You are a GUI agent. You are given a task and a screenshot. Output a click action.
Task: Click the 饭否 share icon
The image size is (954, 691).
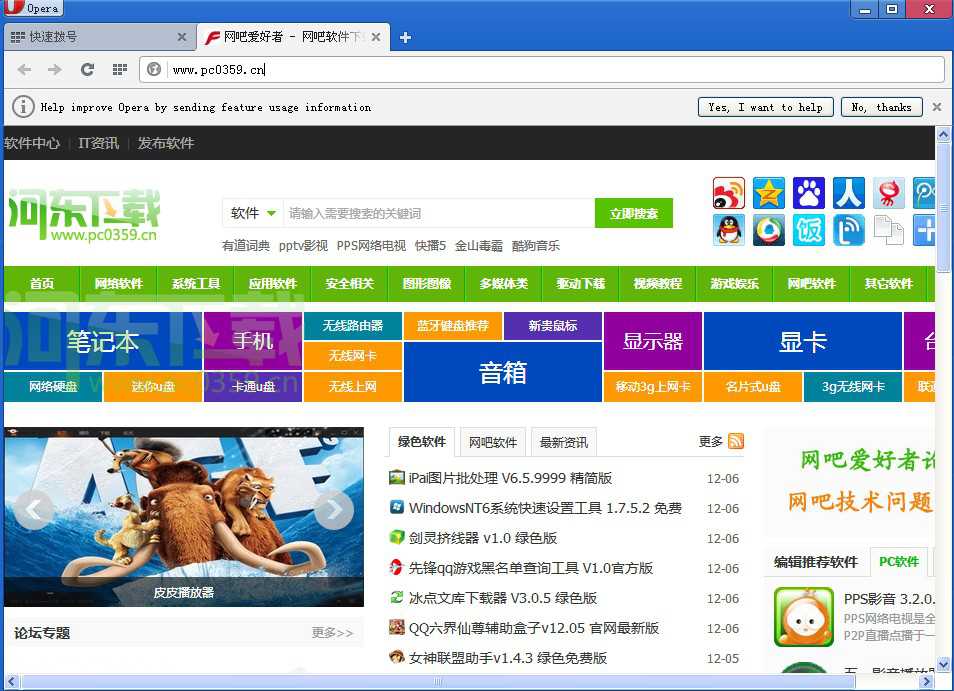tap(808, 230)
